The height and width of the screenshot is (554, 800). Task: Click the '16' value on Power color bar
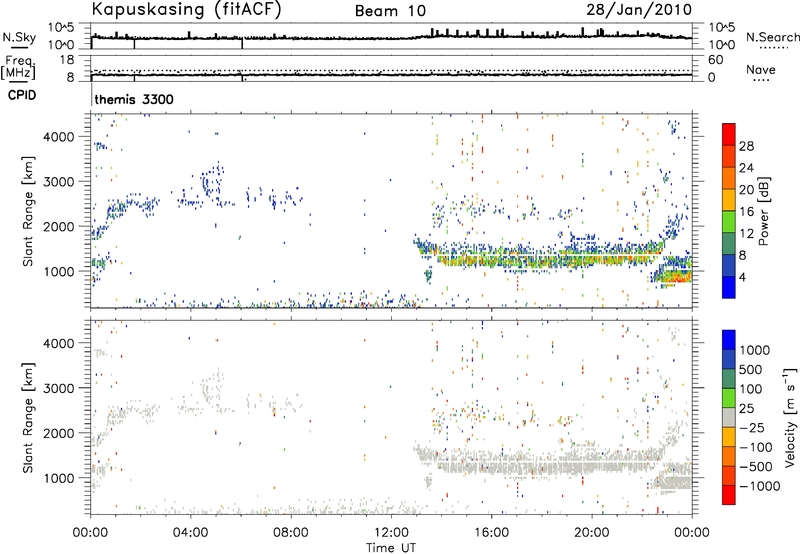tap(746, 212)
